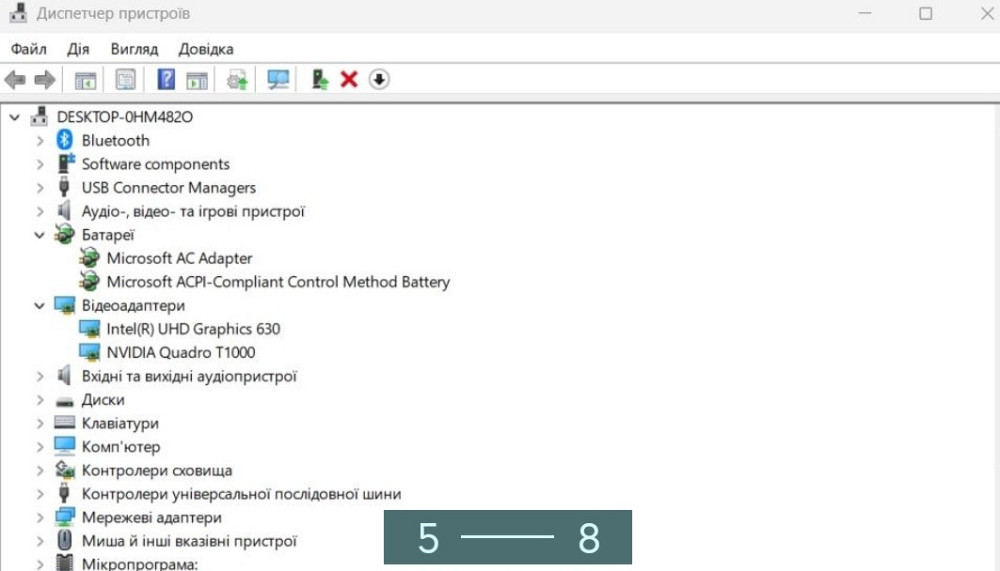The width and height of the screenshot is (1000, 571).
Task: Select the Bluetooth label
Action: [x=115, y=140]
